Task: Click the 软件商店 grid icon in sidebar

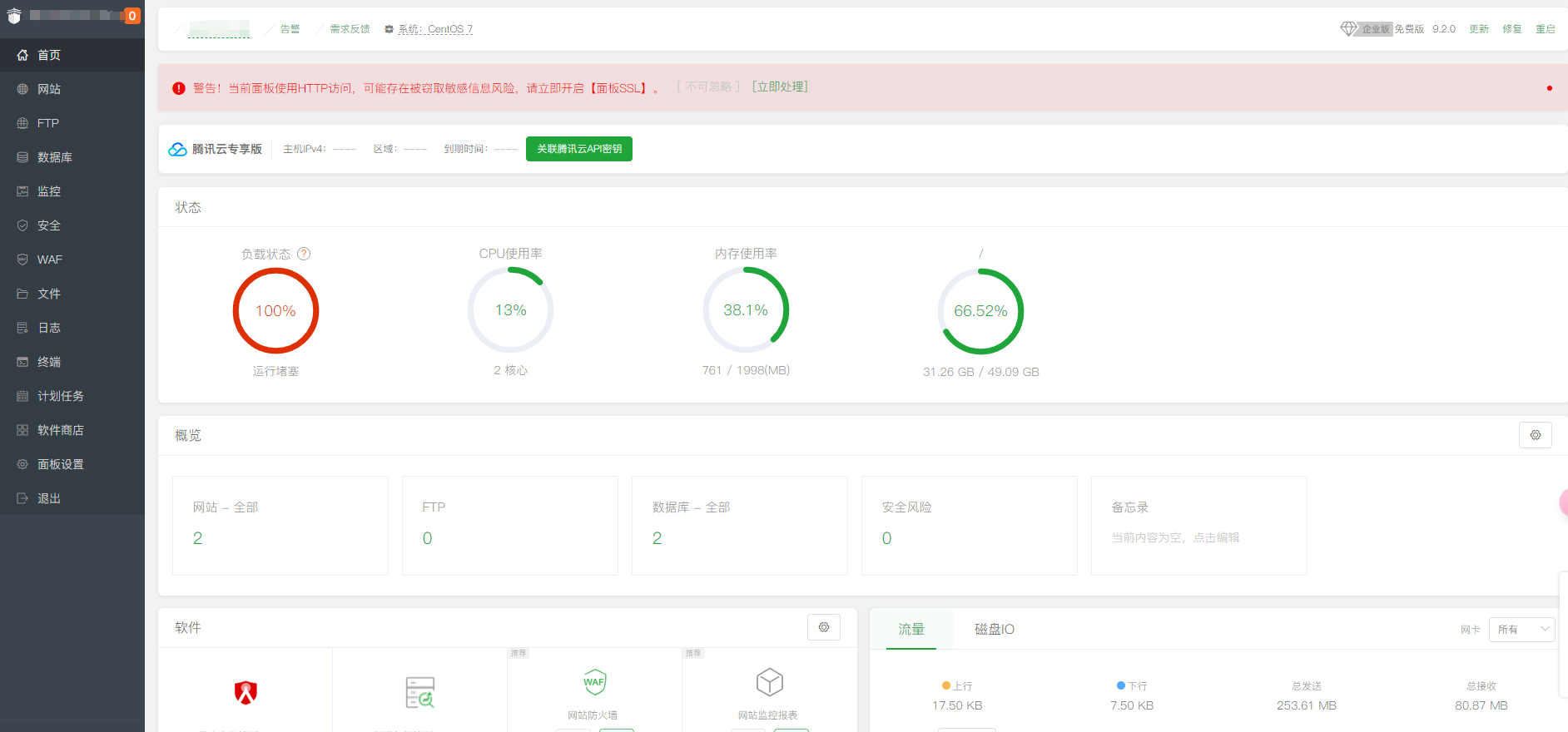Action: click(22, 430)
